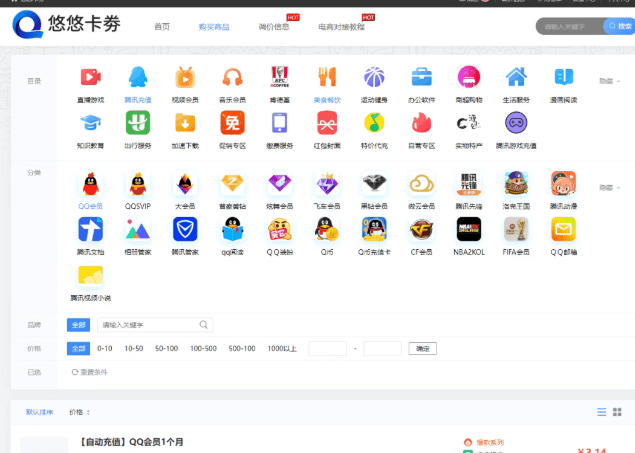Sort products by 价格
This screenshot has width=635, height=453.
(x=79, y=412)
